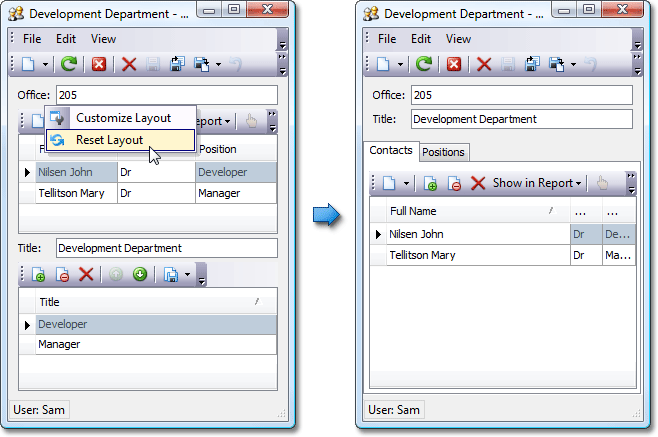The image size is (658, 437).
Task: Open File menu in left window
Action: click(32, 39)
